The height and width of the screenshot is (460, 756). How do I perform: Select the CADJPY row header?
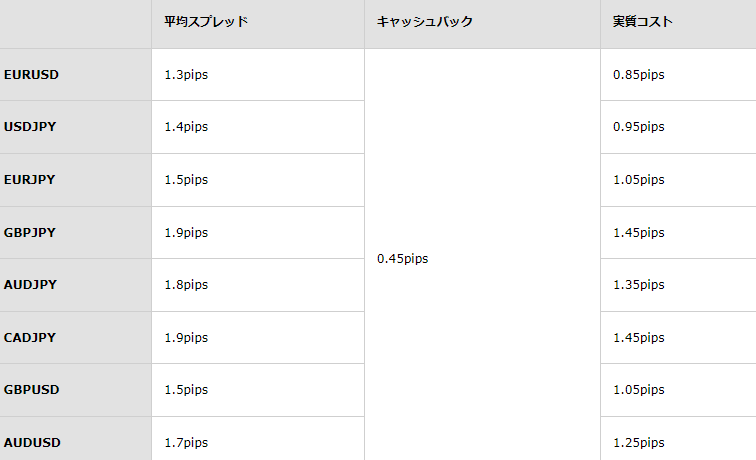coord(75,338)
